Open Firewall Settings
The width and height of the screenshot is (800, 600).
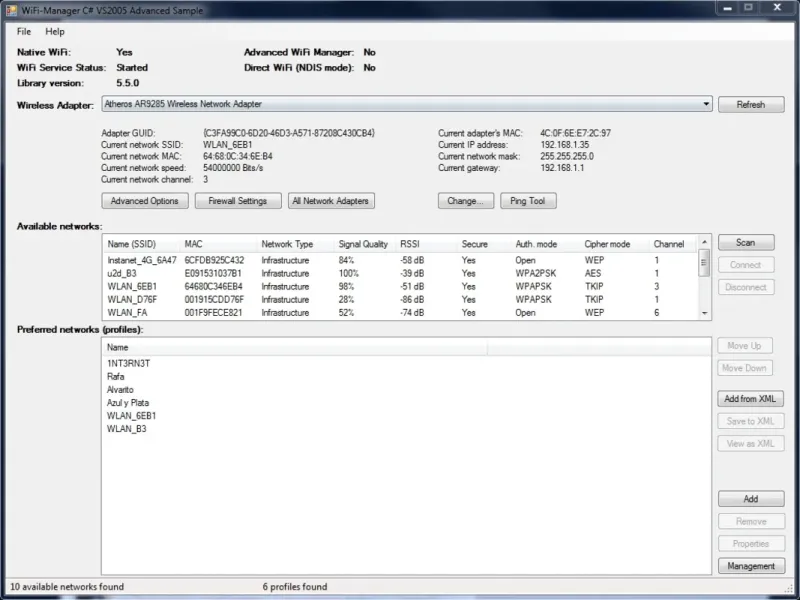point(238,201)
